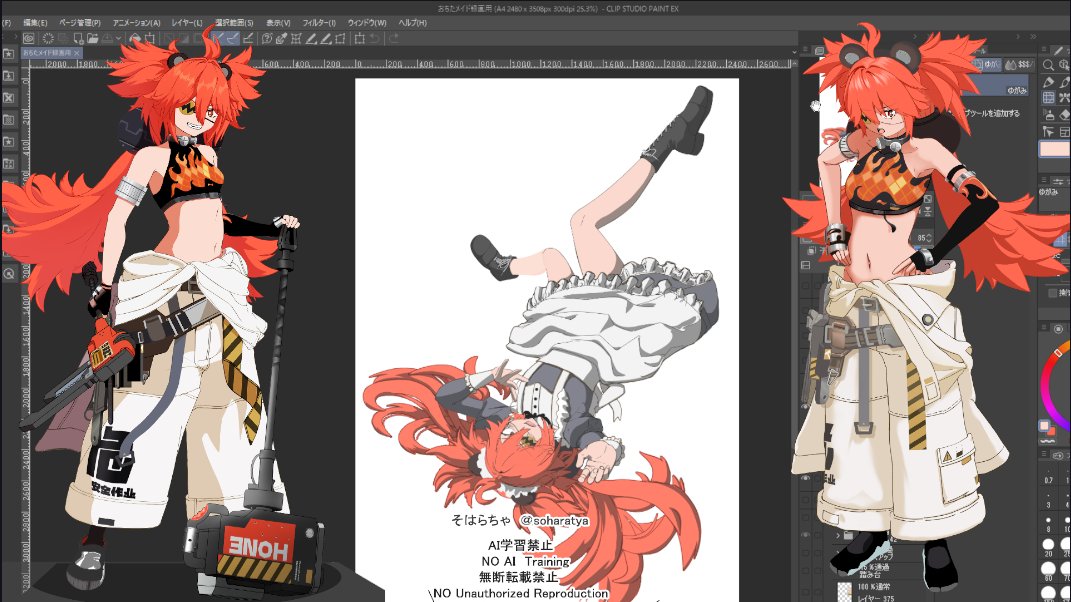Collapse the right panel dock with the double chevron
This screenshot has height=602, width=1071.
[x=1033, y=37]
